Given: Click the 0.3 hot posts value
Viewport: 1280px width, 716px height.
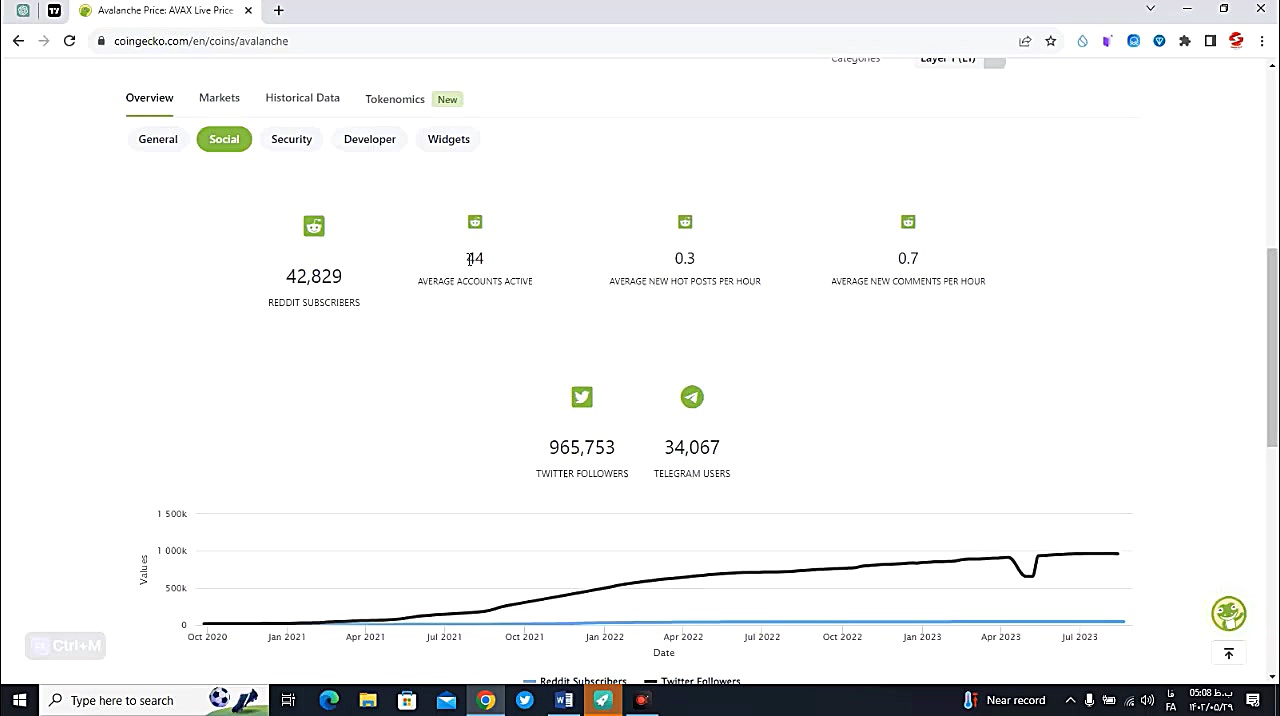Looking at the screenshot, I should (x=685, y=258).
